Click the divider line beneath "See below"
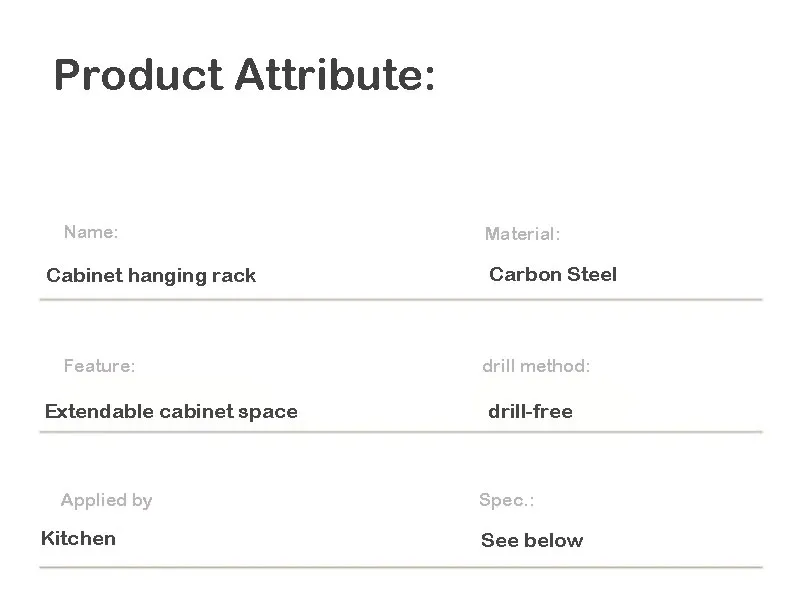The image size is (800, 592). [x=620, y=567]
